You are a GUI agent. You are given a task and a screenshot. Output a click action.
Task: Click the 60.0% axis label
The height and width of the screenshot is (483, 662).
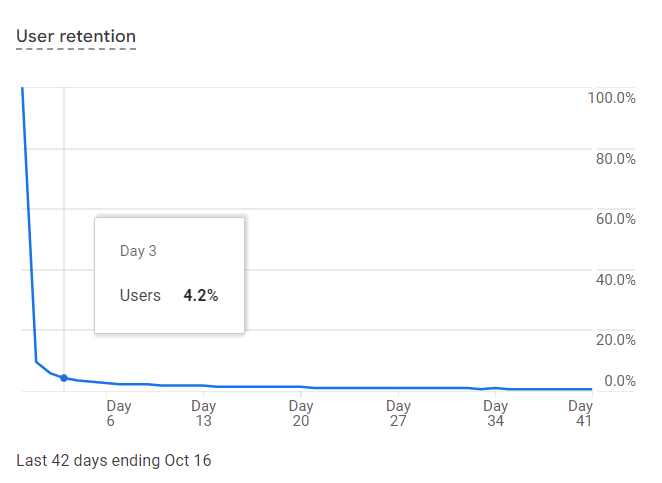pyautogui.click(x=616, y=219)
